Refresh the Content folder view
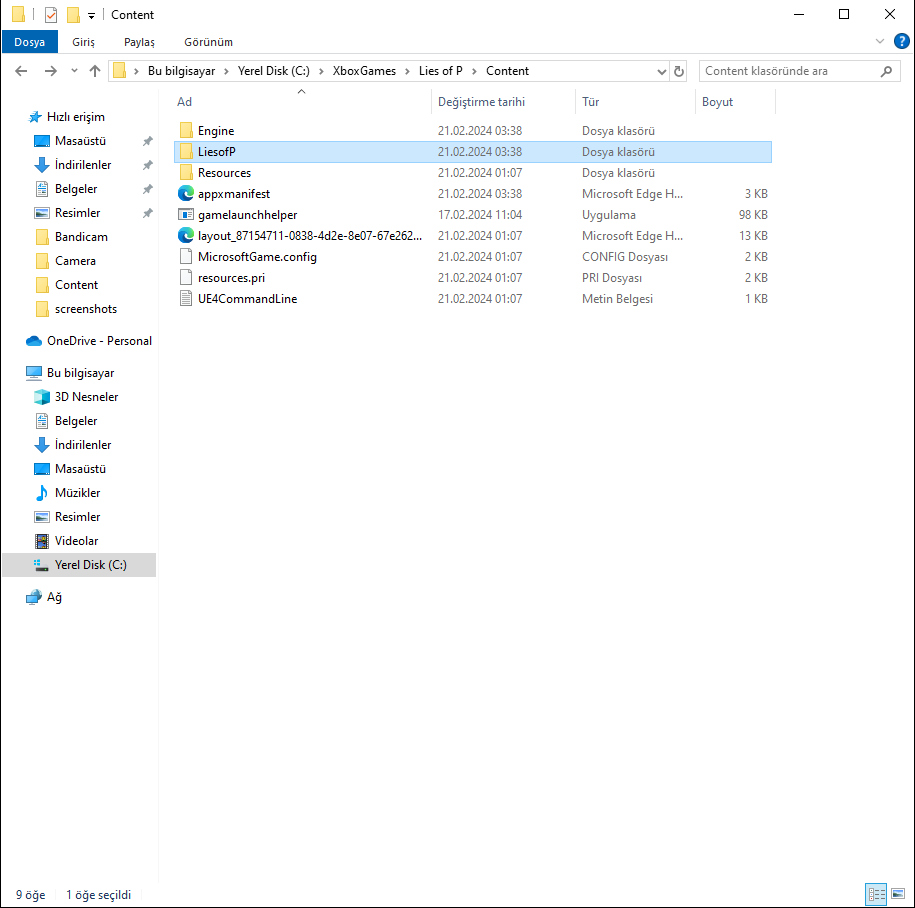This screenshot has height=908, width=915. (x=679, y=71)
